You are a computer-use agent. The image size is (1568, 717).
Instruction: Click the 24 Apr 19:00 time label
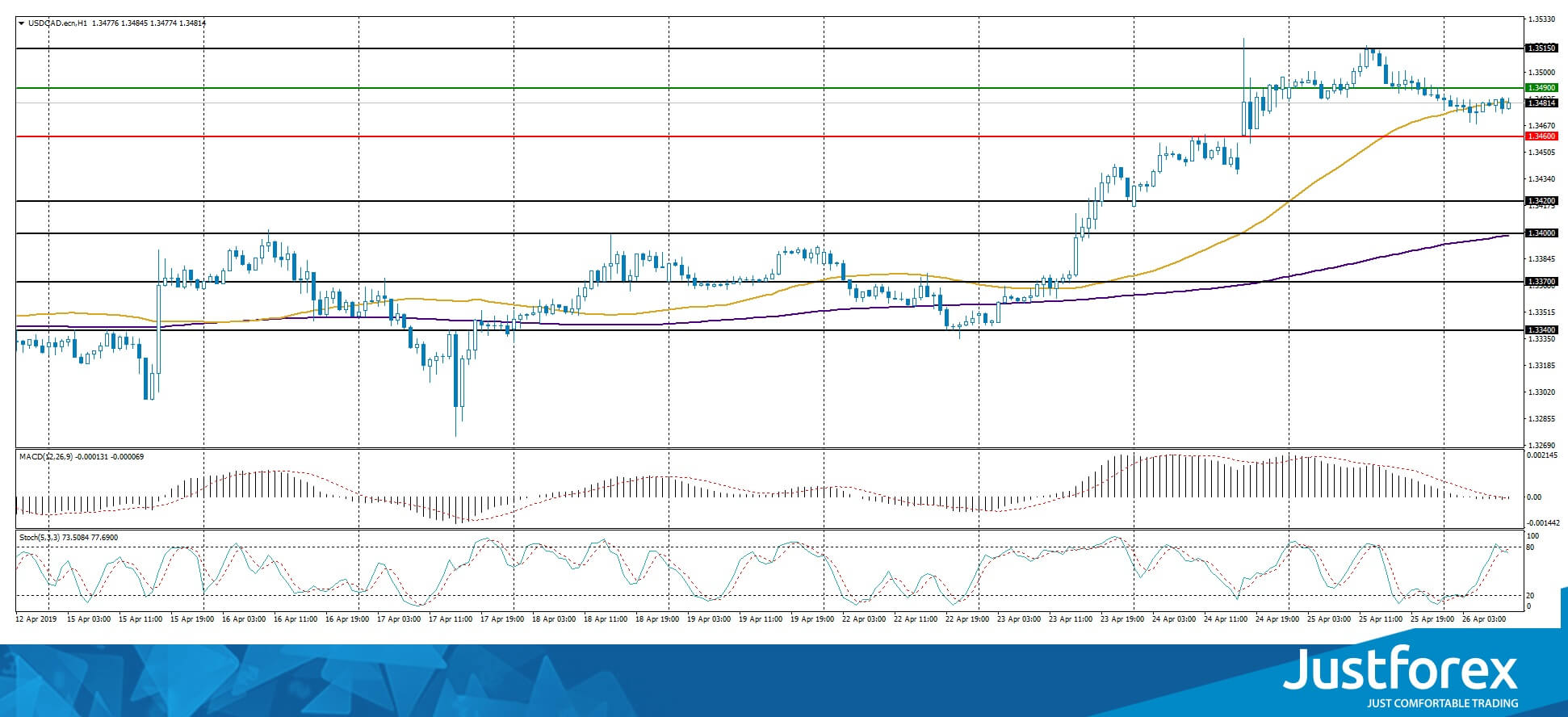(x=1277, y=619)
